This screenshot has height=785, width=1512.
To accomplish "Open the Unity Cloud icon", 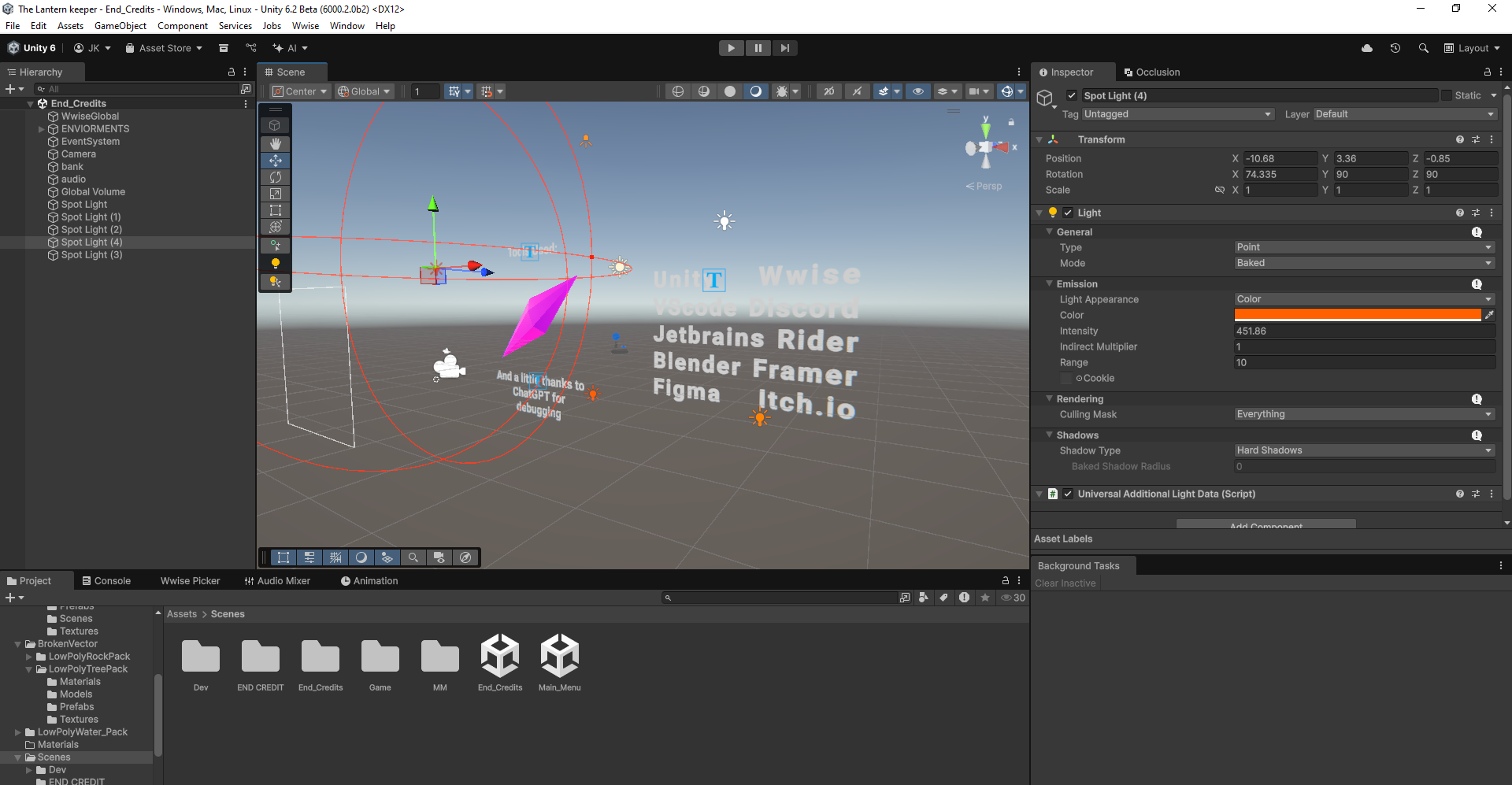I will click(1367, 48).
